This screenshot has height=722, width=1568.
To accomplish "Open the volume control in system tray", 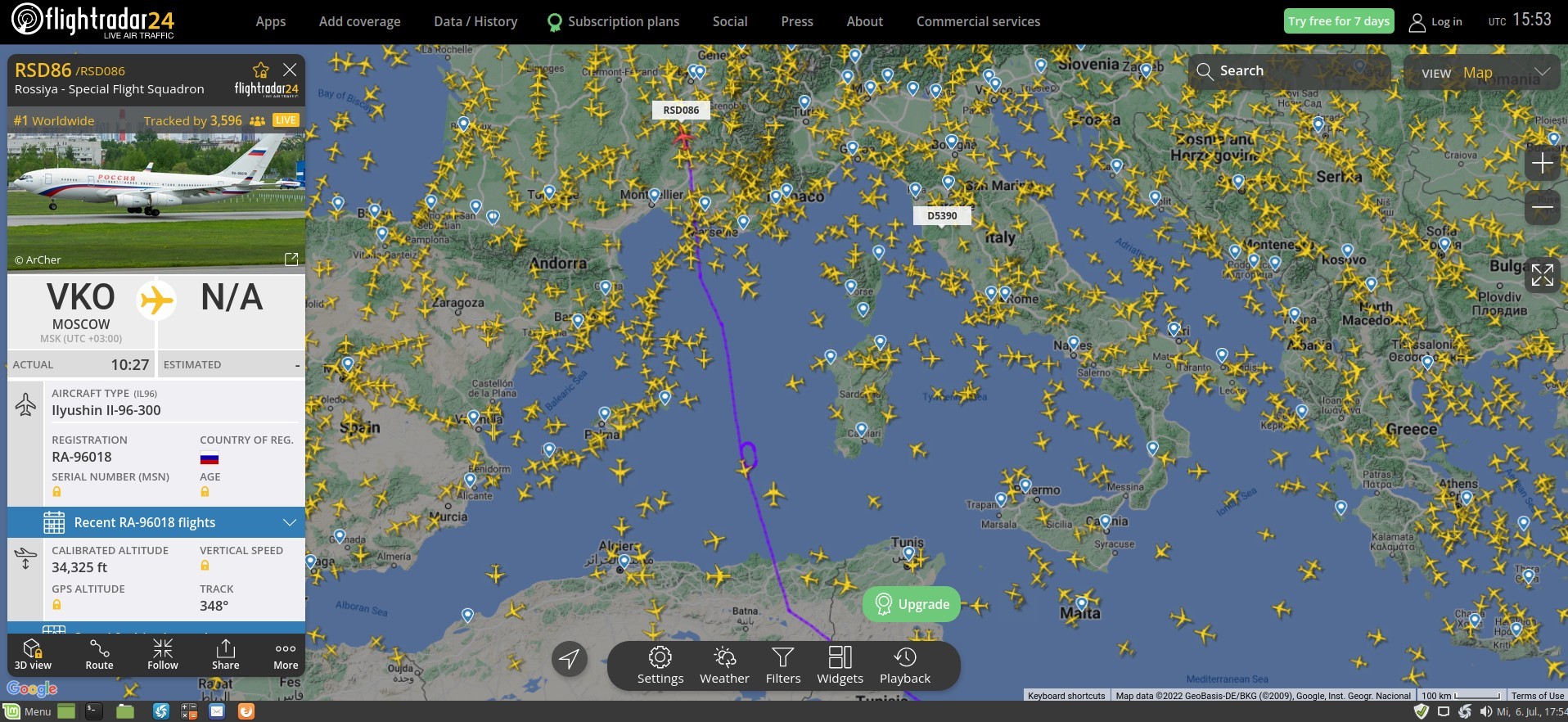I will coord(1485,711).
